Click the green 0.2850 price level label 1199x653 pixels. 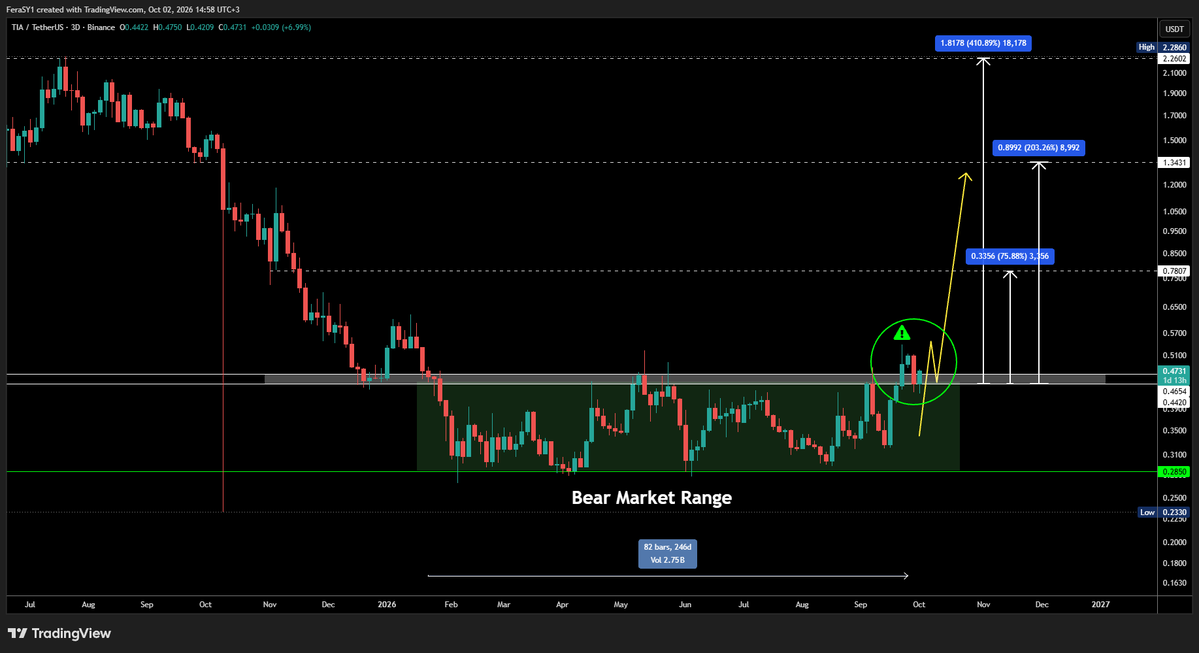pyautogui.click(x=1174, y=472)
